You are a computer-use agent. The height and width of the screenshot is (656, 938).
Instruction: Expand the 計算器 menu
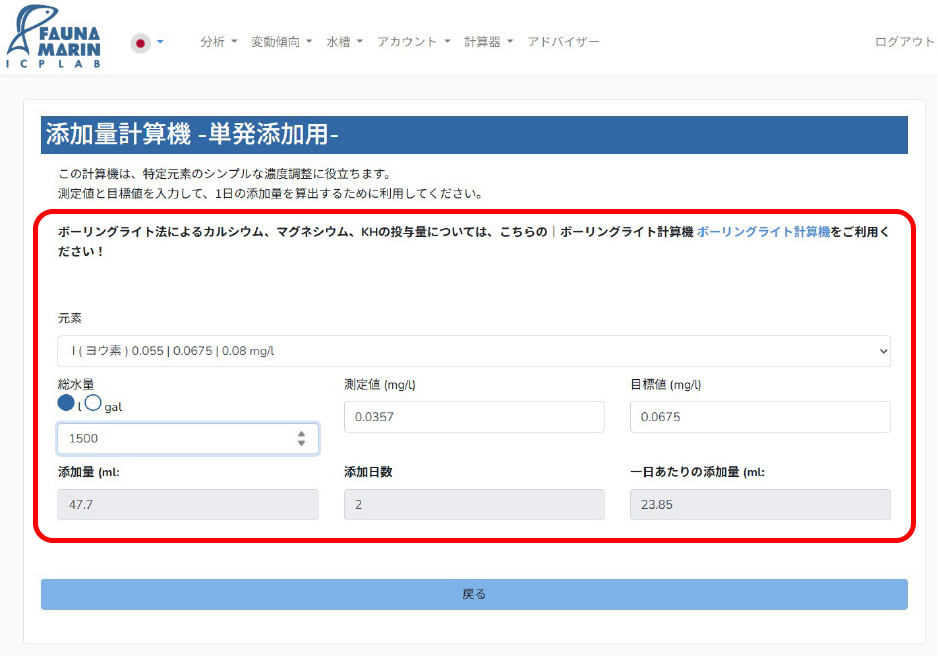pos(488,42)
